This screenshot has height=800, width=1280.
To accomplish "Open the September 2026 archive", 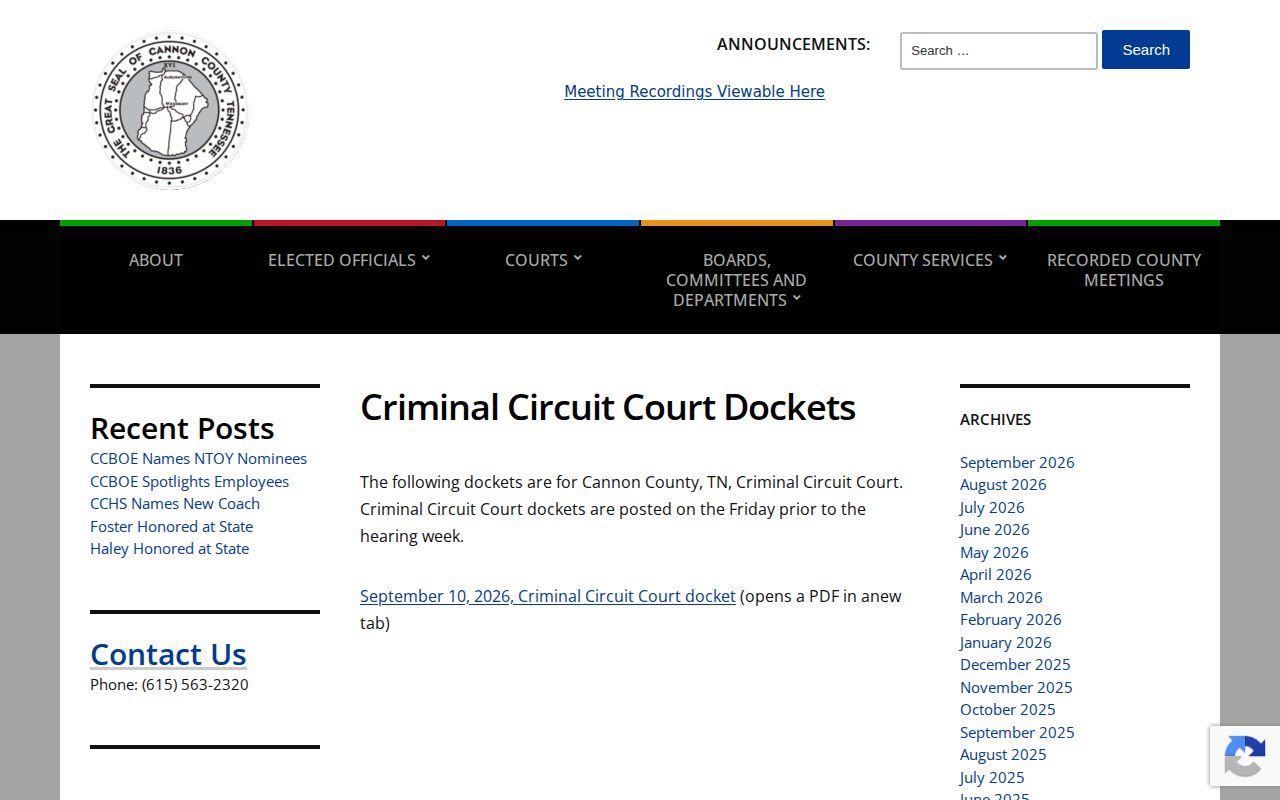I will click(x=1017, y=462).
